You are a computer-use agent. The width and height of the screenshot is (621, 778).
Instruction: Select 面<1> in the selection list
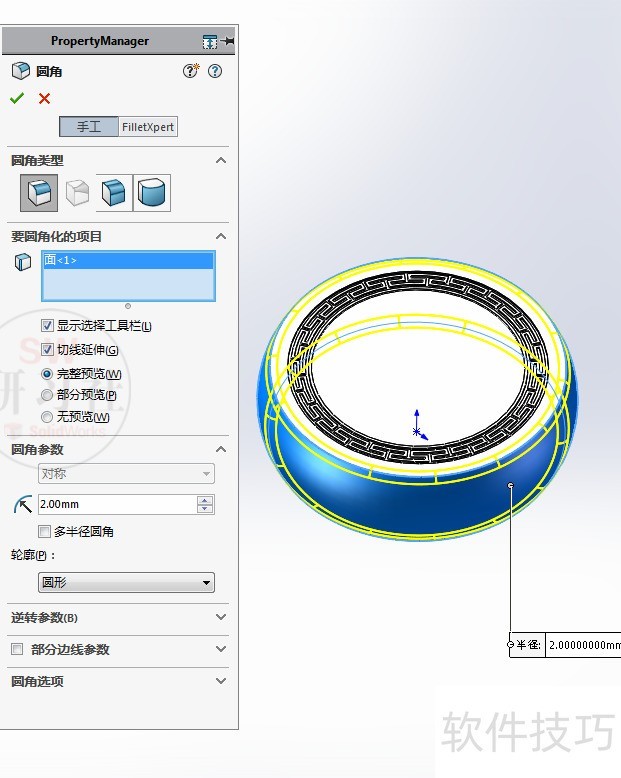coord(128,260)
